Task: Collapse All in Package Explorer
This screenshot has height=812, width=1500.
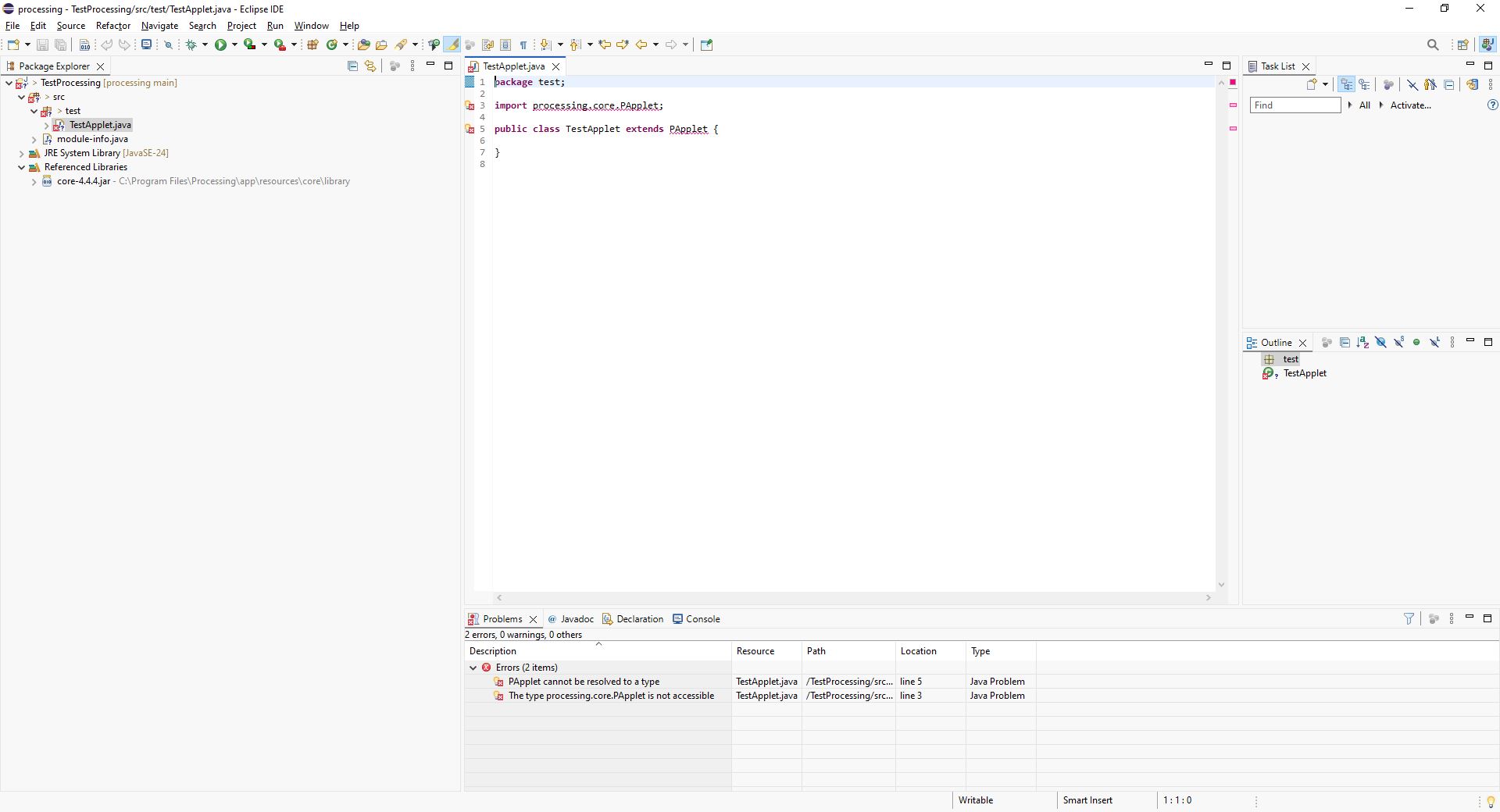Action: (x=352, y=66)
